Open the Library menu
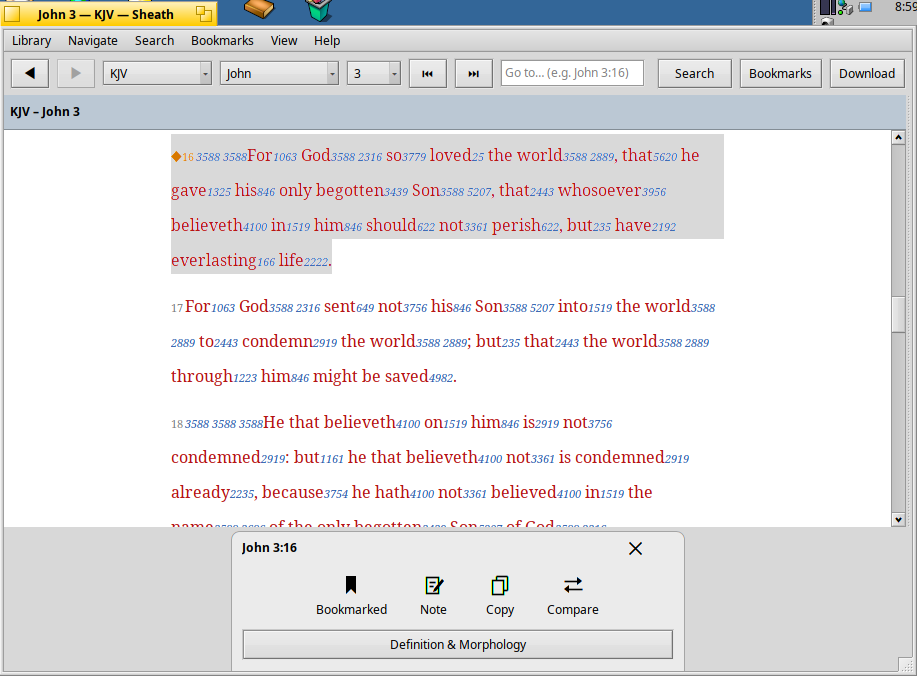This screenshot has width=917, height=676. [32, 40]
